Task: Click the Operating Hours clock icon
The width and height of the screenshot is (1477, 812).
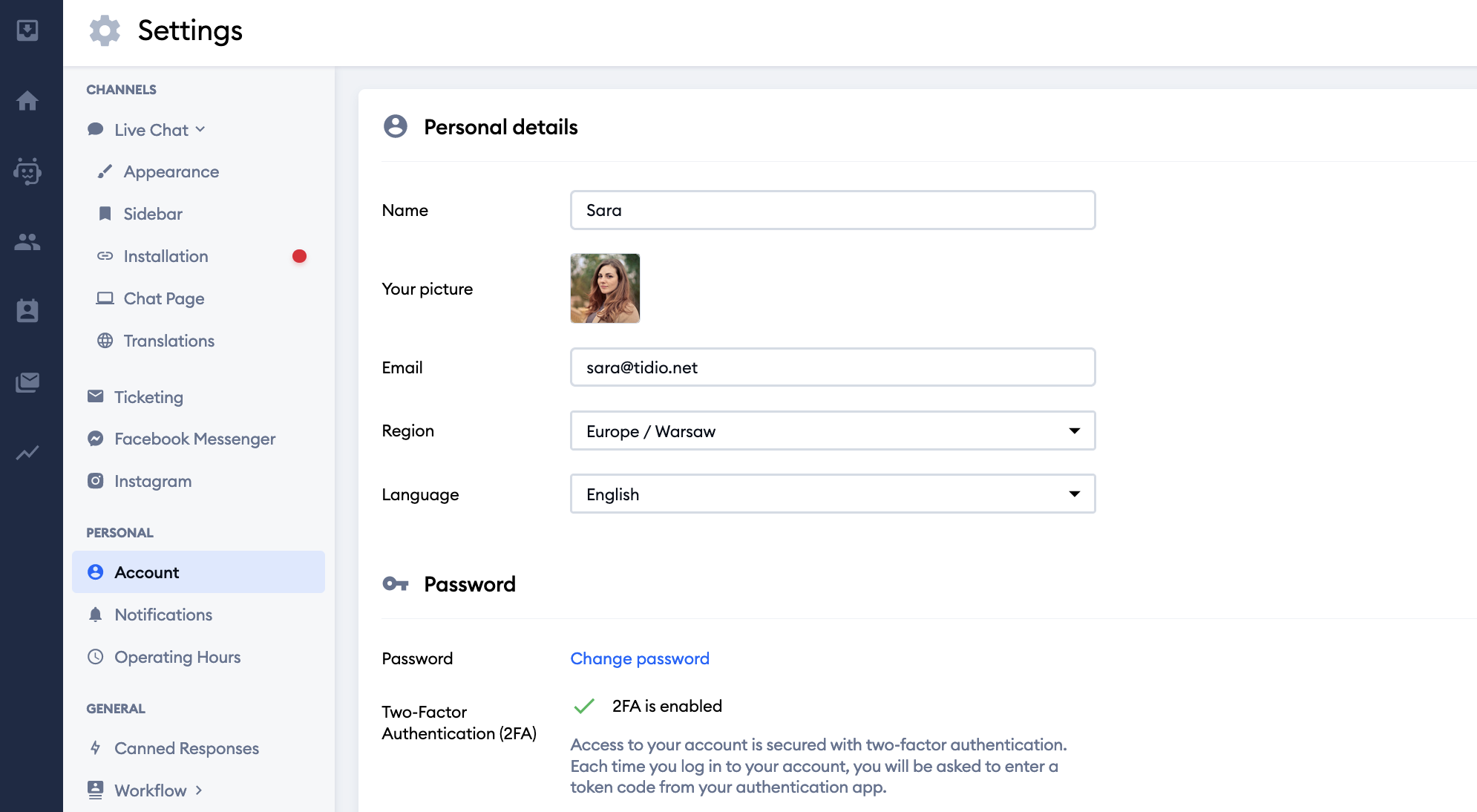Action: (95, 657)
